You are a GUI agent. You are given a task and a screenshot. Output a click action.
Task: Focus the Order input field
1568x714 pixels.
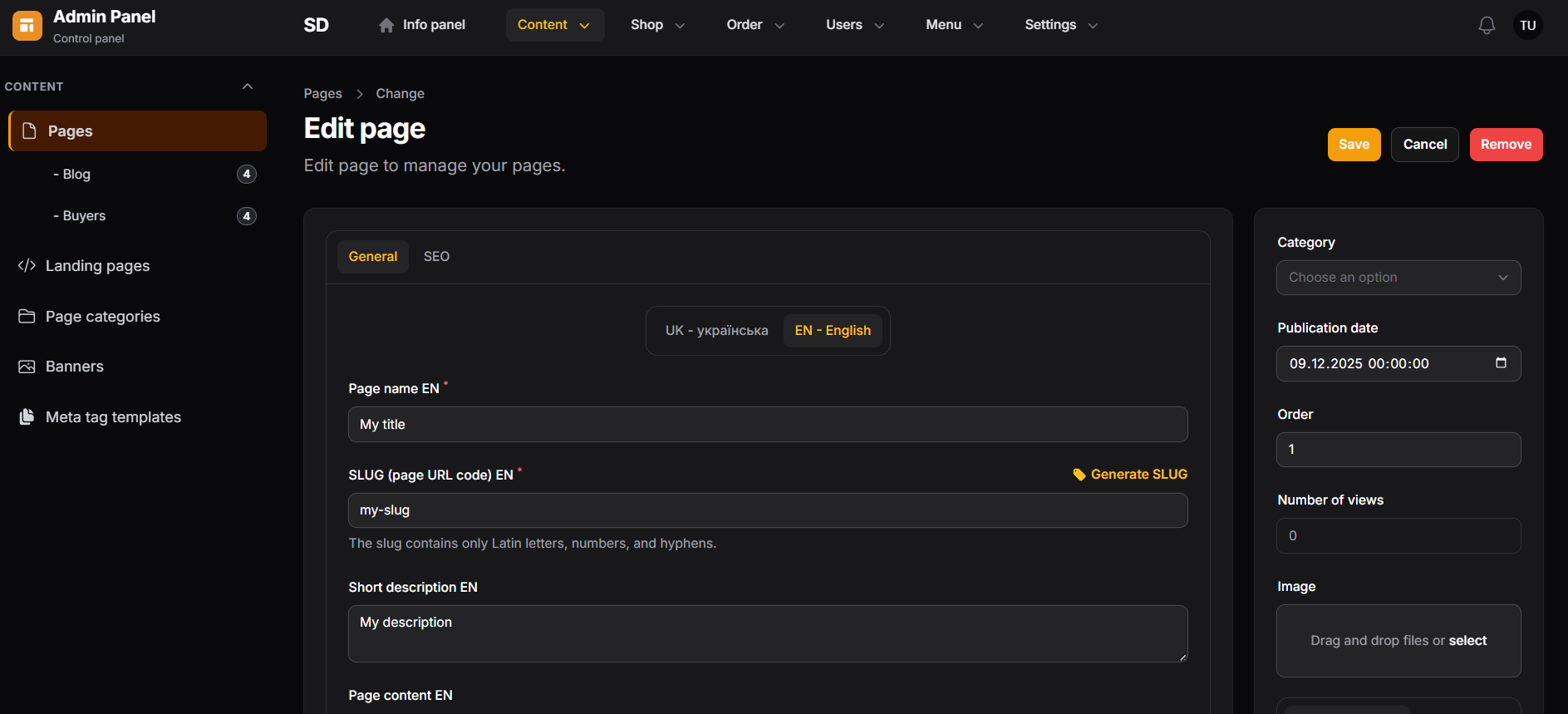pyautogui.click(x=1398, y=450)
